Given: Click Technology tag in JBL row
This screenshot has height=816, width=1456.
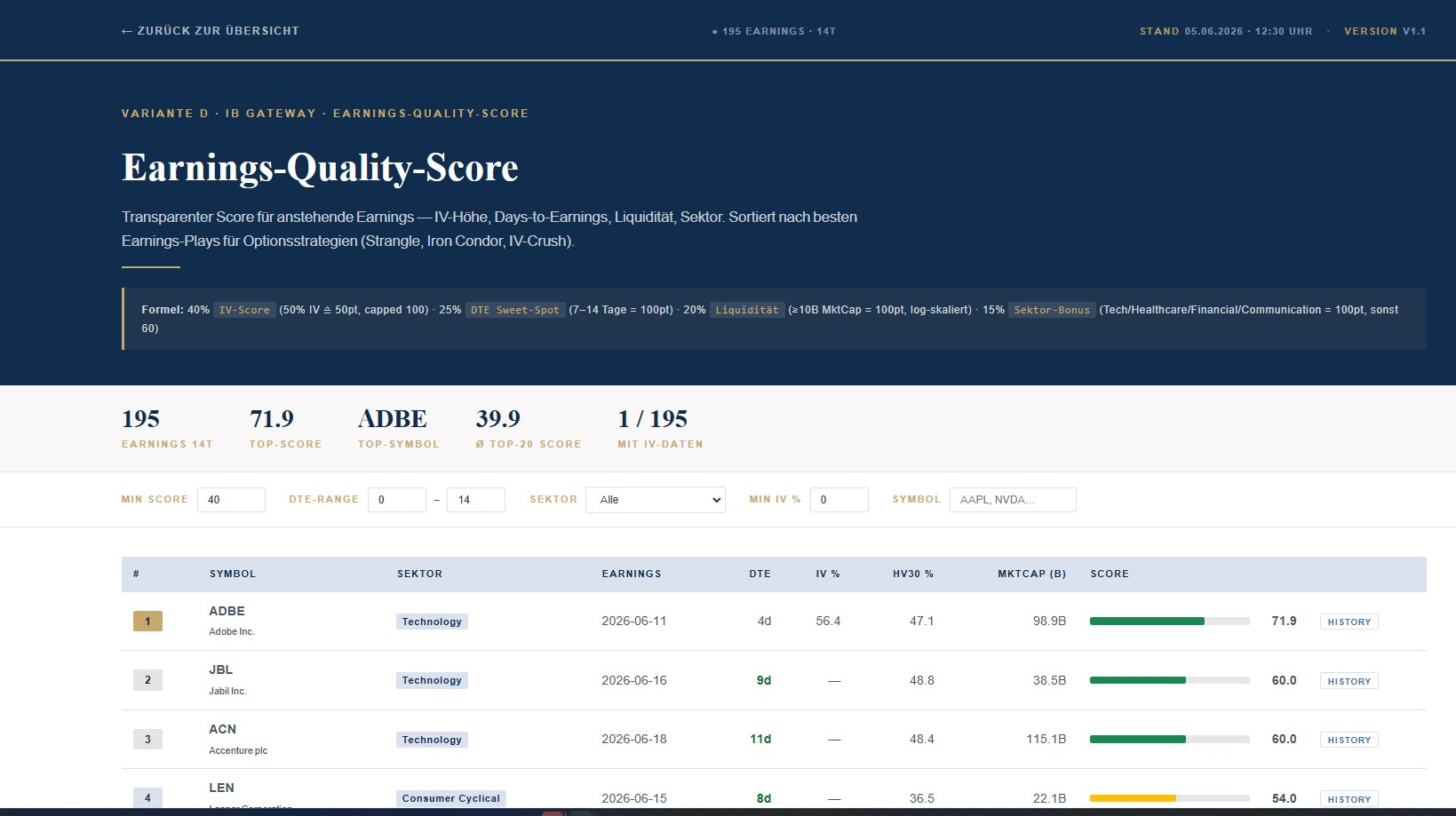Looking at the screenshot, I should point(432,680).
